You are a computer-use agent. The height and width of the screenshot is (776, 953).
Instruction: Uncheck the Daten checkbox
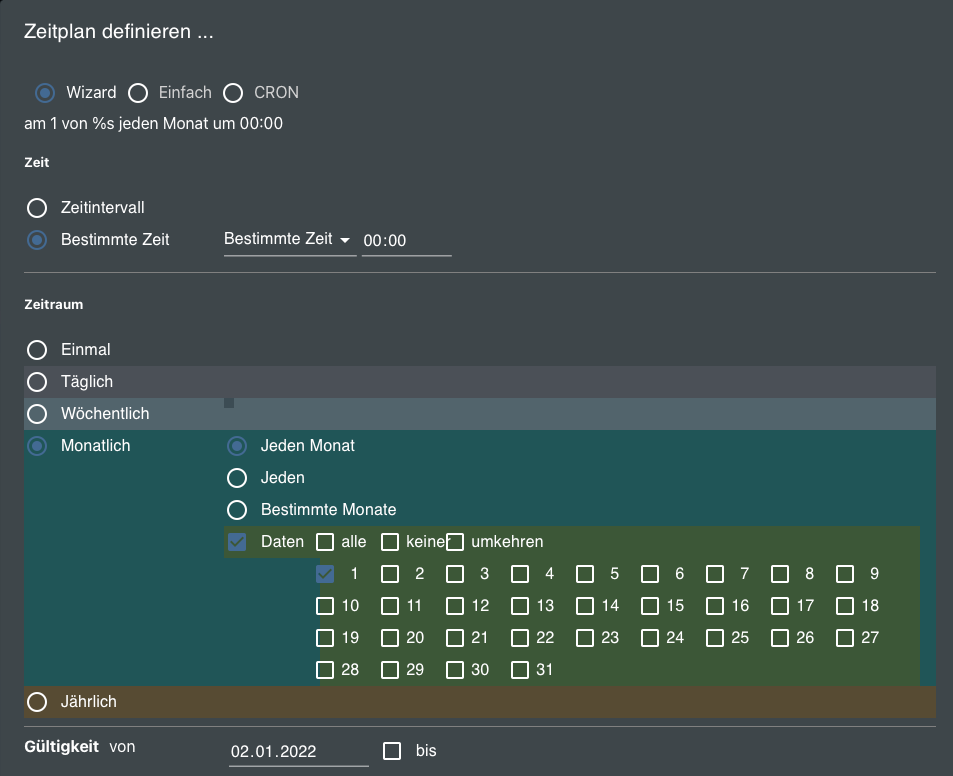(x=237, y=542)
